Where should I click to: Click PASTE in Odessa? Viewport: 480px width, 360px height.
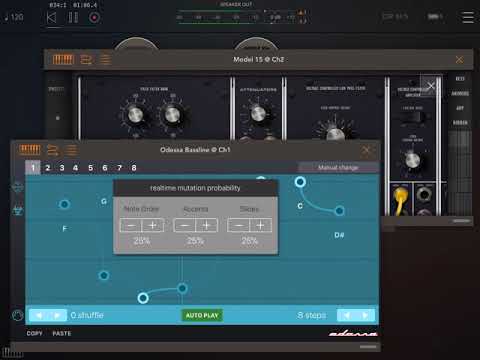[x=62, y=333]
